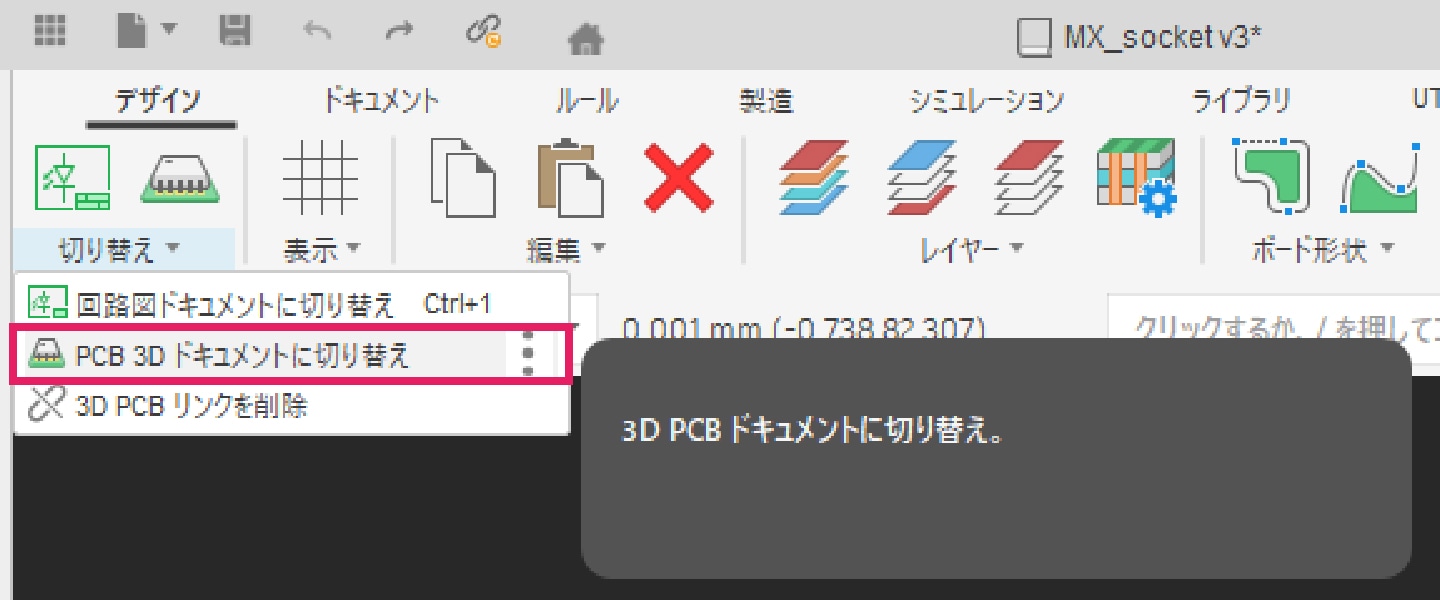Expand the 表示 dropdown
Viewport: 1440px width, 600px height.
click(320, 250)
